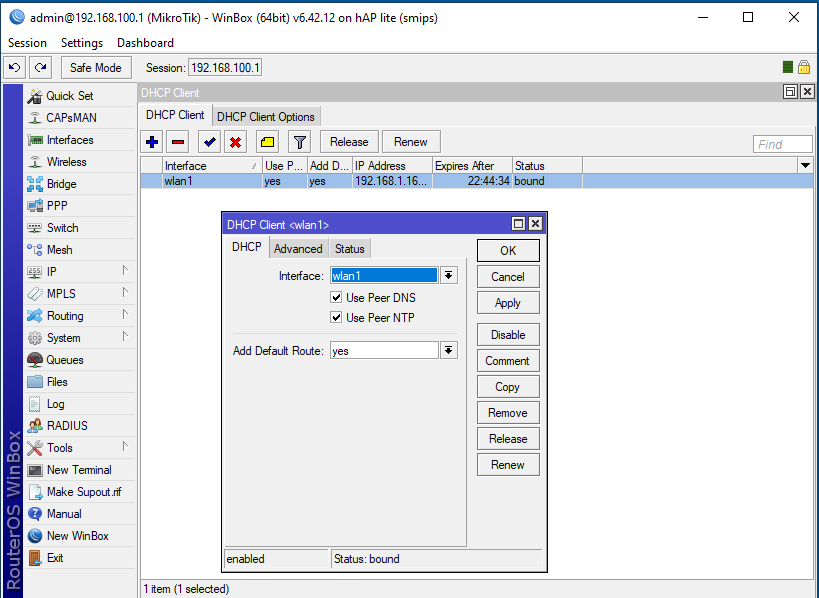Open the RADIUS settings
Image resolution: width=819 pixels, height=598 pixels.
(x=80, y=426)
